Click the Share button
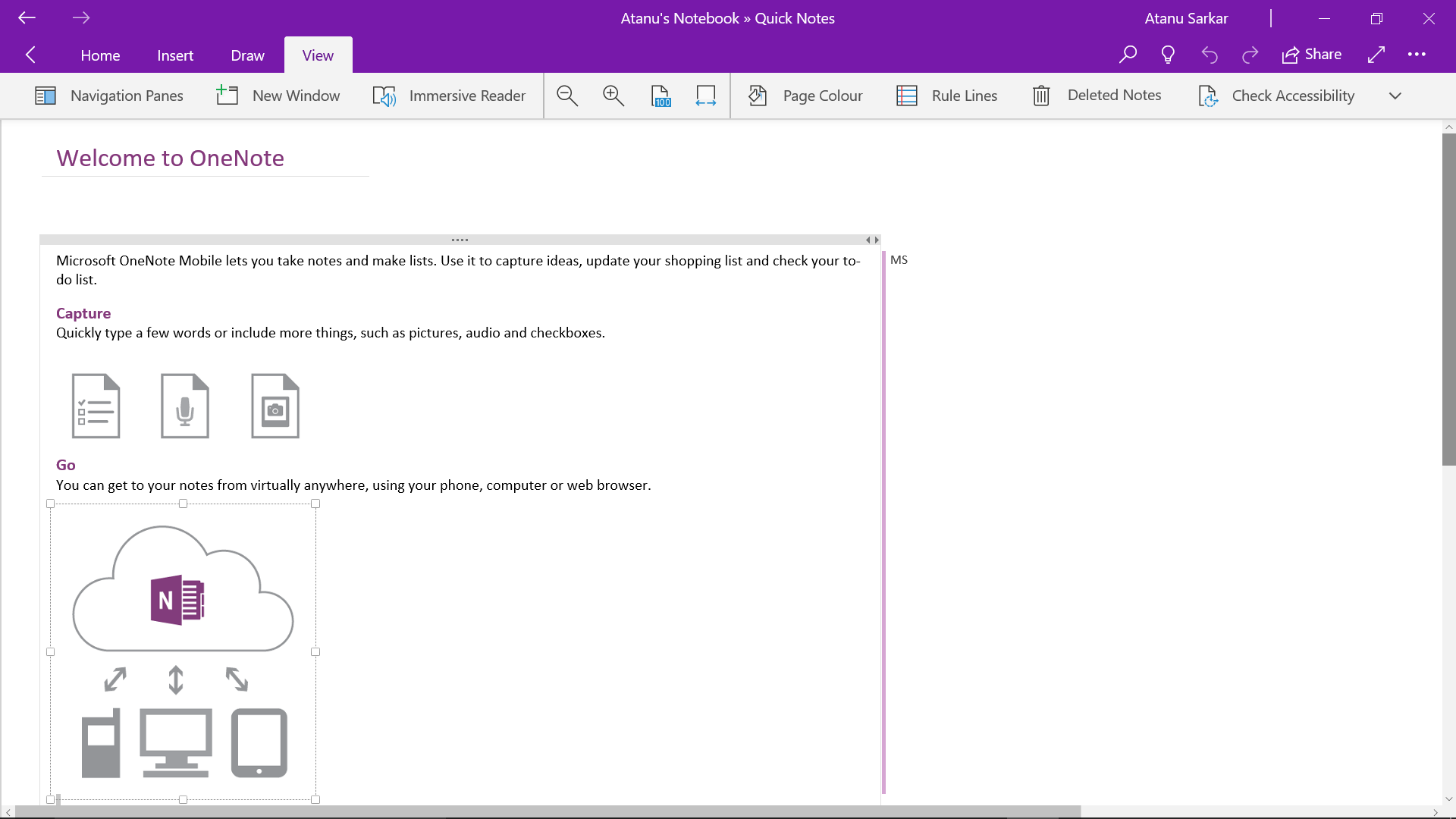The image size is (1456, 819). 1312,55
